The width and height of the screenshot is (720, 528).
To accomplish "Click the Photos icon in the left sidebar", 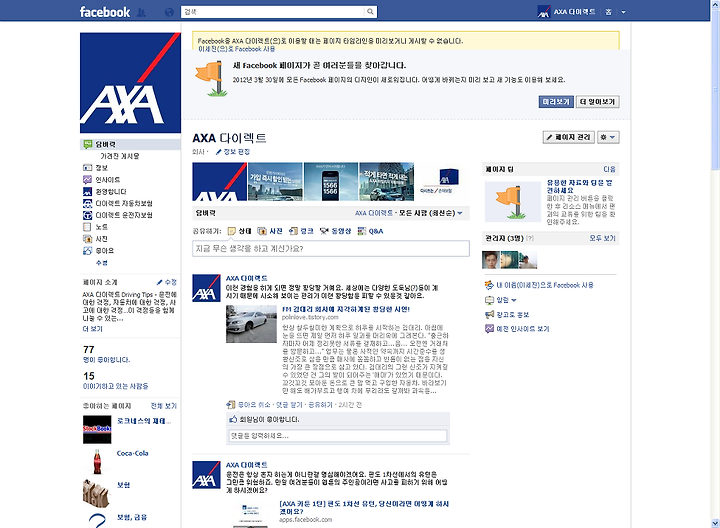I will pos(87,239).
